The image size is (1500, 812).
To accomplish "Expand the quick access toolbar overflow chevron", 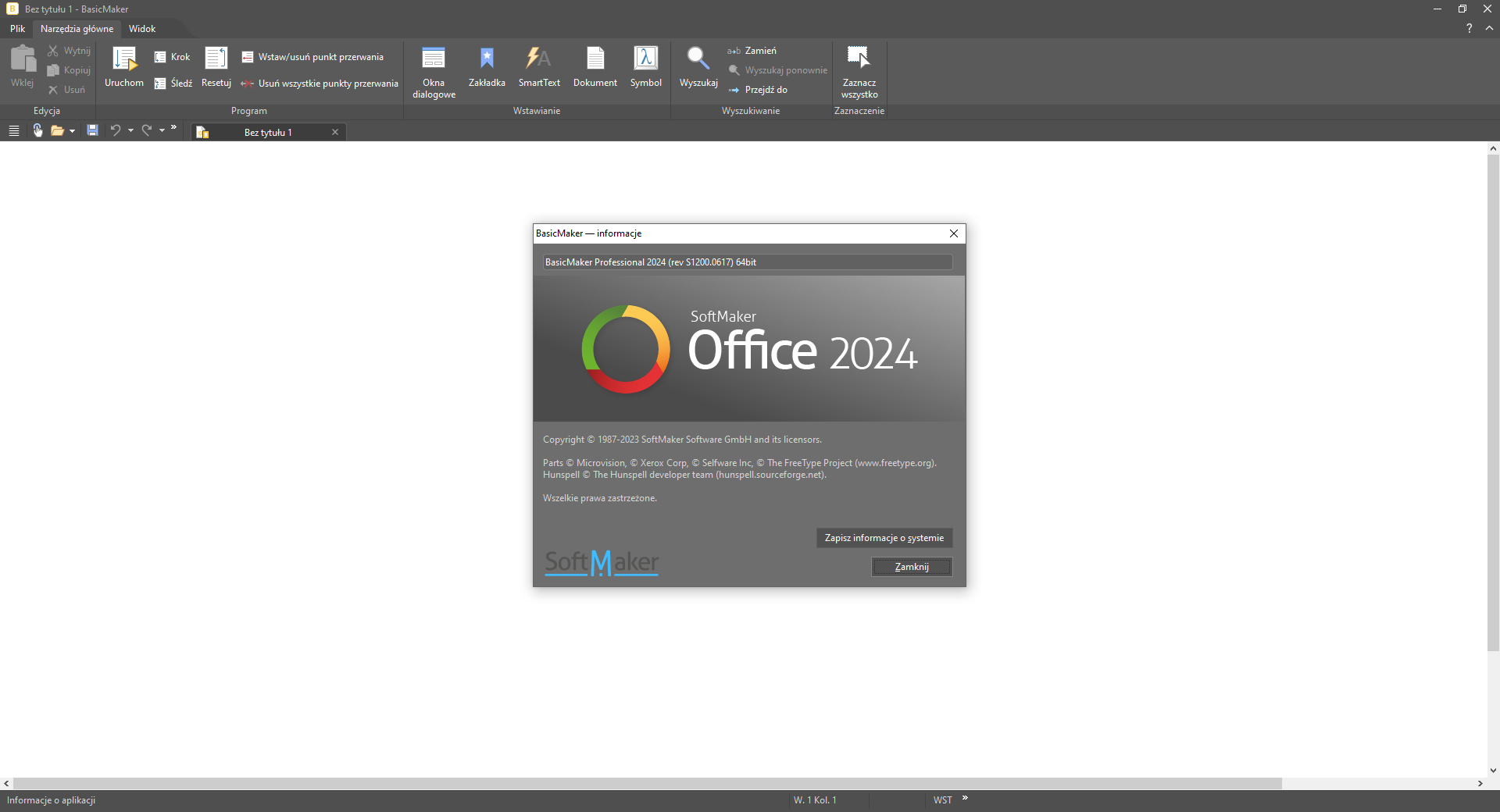I will click(173, 127).
